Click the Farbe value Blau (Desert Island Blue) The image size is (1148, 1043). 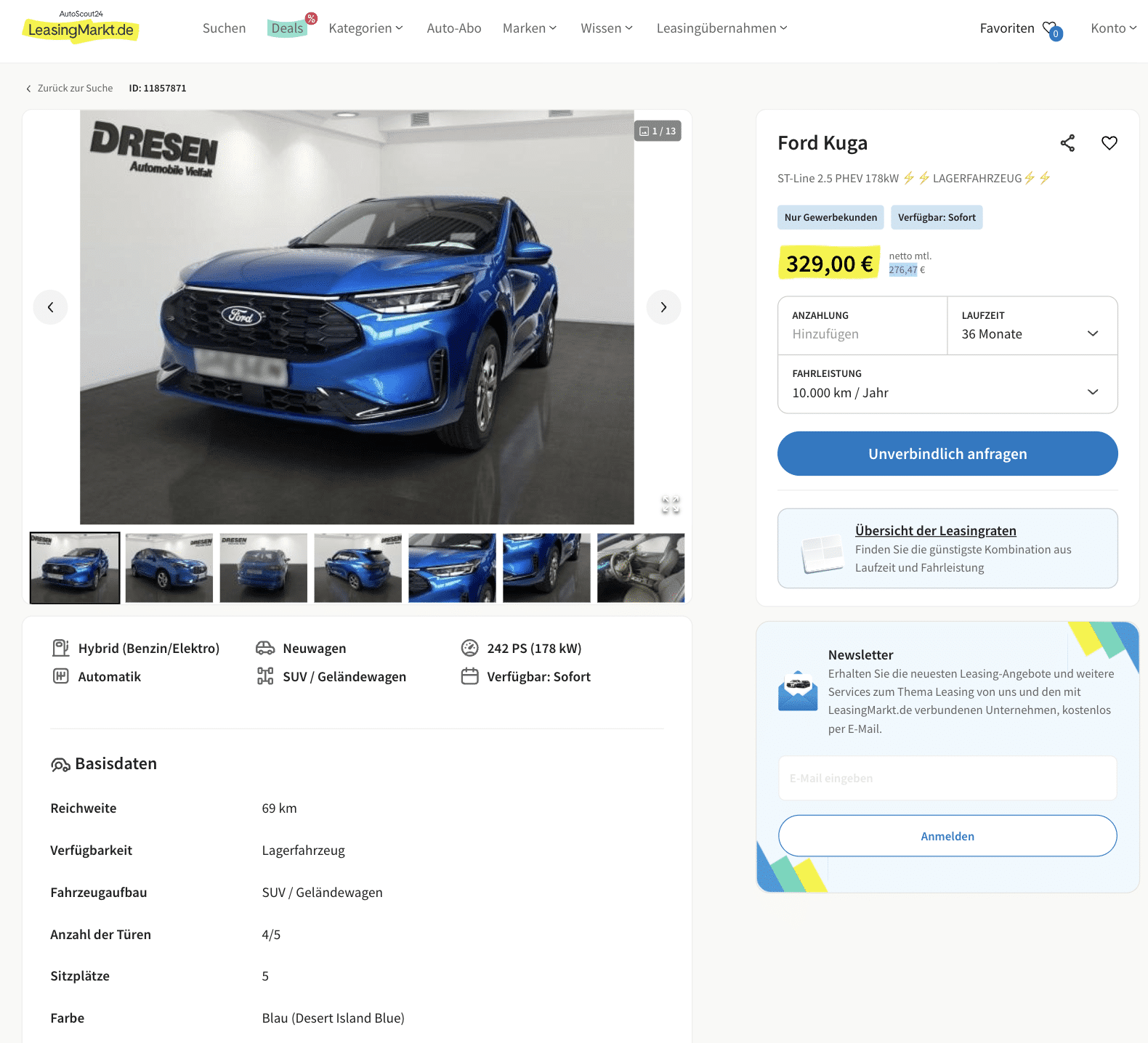coord(333,1018)
